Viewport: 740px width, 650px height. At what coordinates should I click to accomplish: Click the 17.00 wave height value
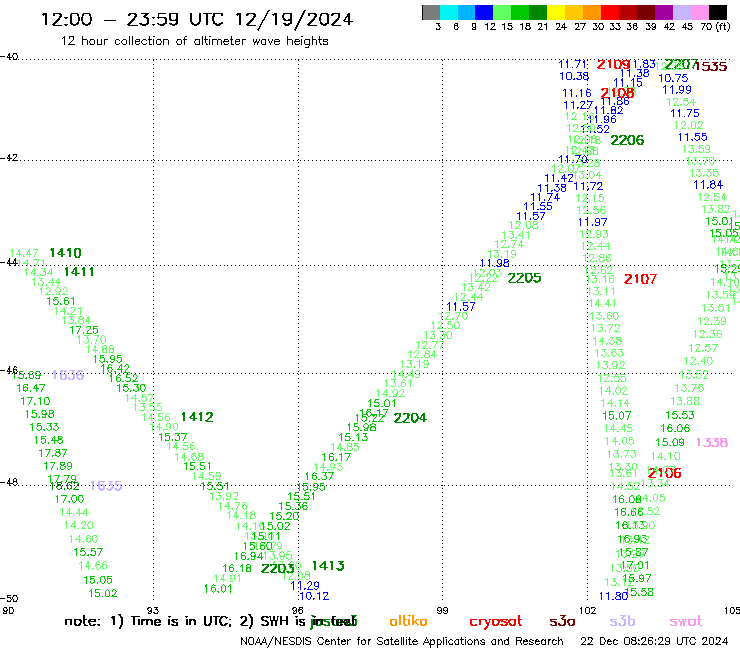click(69, 499)
